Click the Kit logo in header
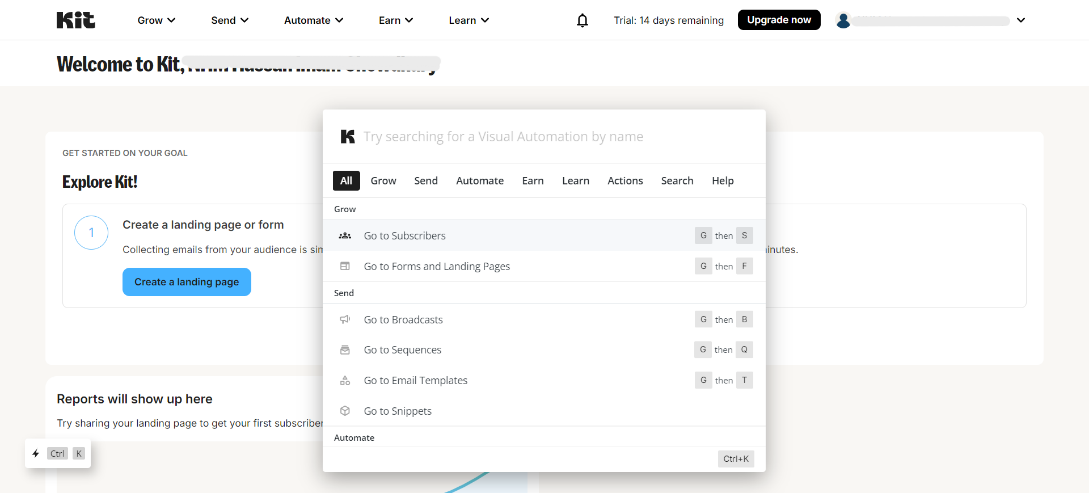 [x=76, y=20]
